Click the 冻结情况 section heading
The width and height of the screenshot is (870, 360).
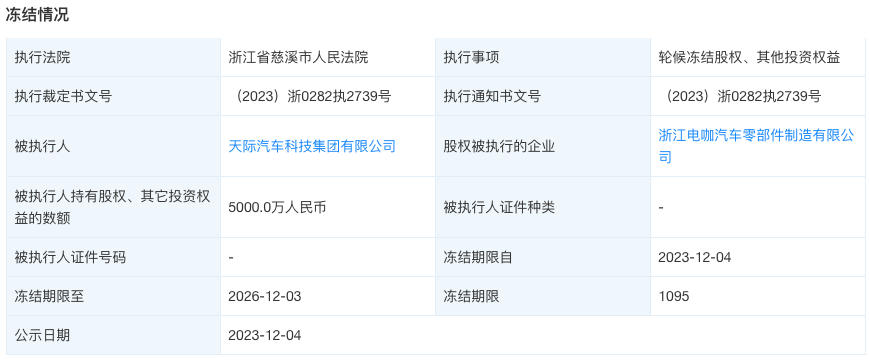tap(37, 15)
